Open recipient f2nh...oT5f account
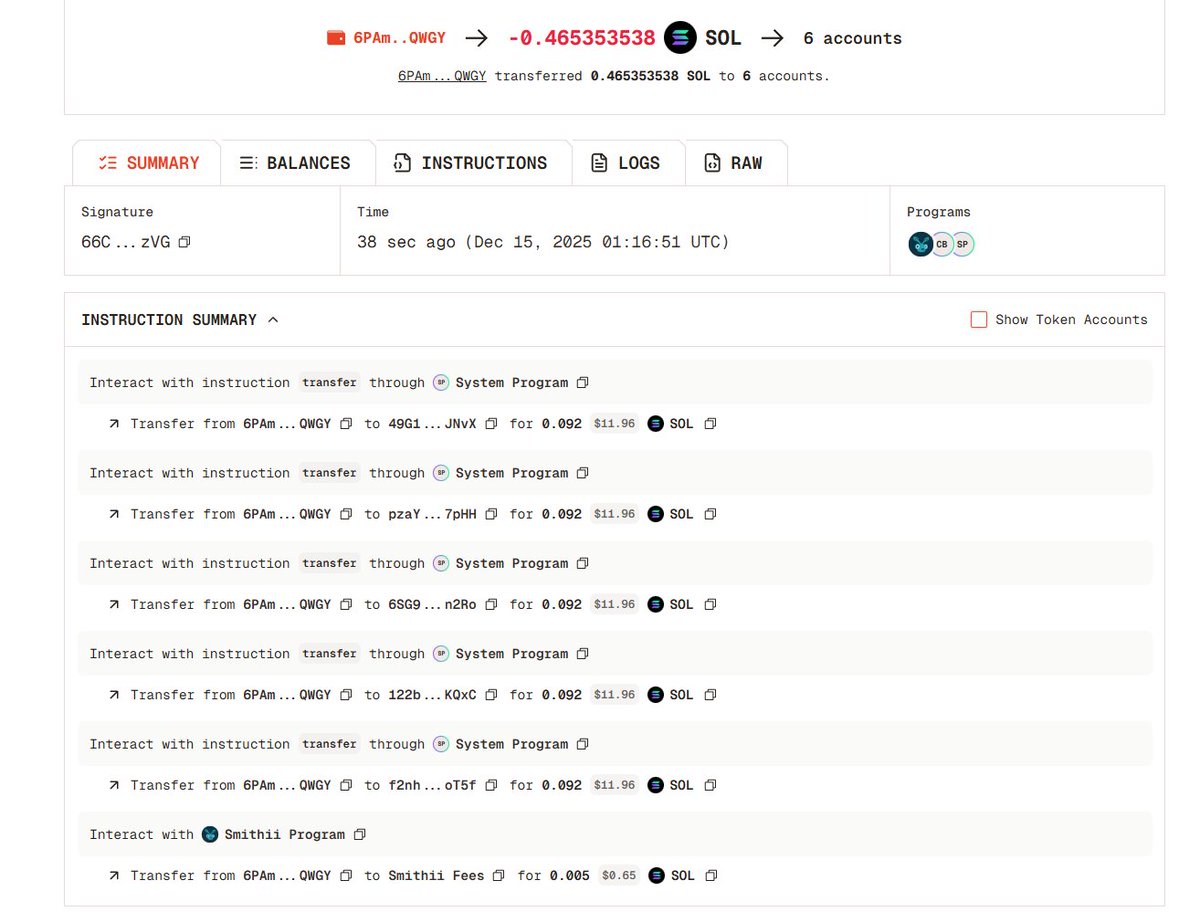The height and width of the screenshot is (912, 1200). [x=432, y=785]
